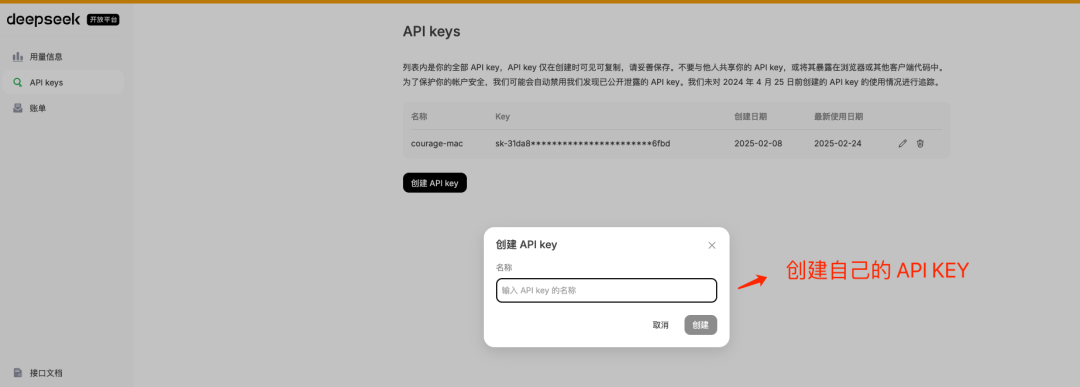Click the bill icon beside 账单
Viewport: 1080px width, 387px height.
click(18, 108)
